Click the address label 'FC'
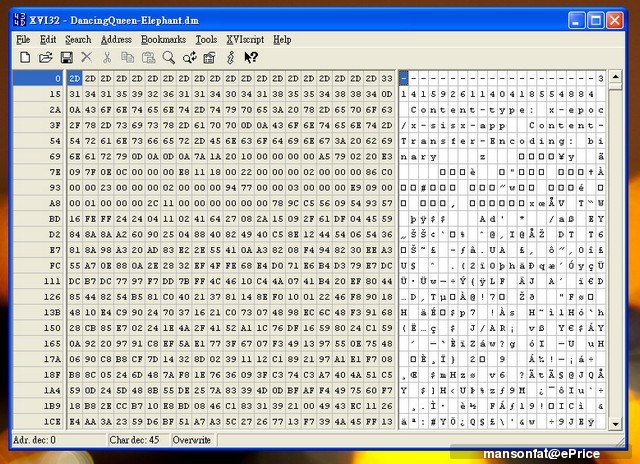 (55, 266)
